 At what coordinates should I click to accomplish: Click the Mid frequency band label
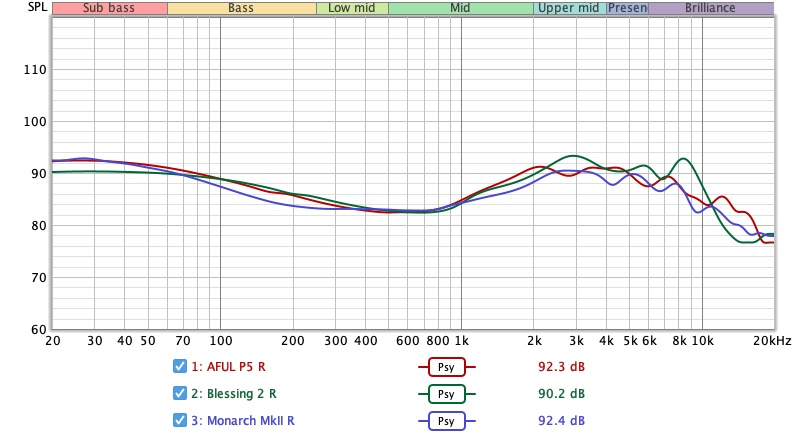(460, 8)
